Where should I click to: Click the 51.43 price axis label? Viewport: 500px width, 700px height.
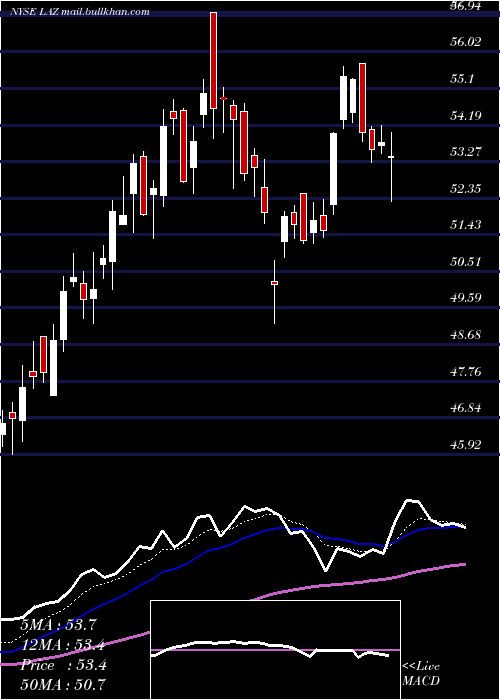(x=466, y=224)
